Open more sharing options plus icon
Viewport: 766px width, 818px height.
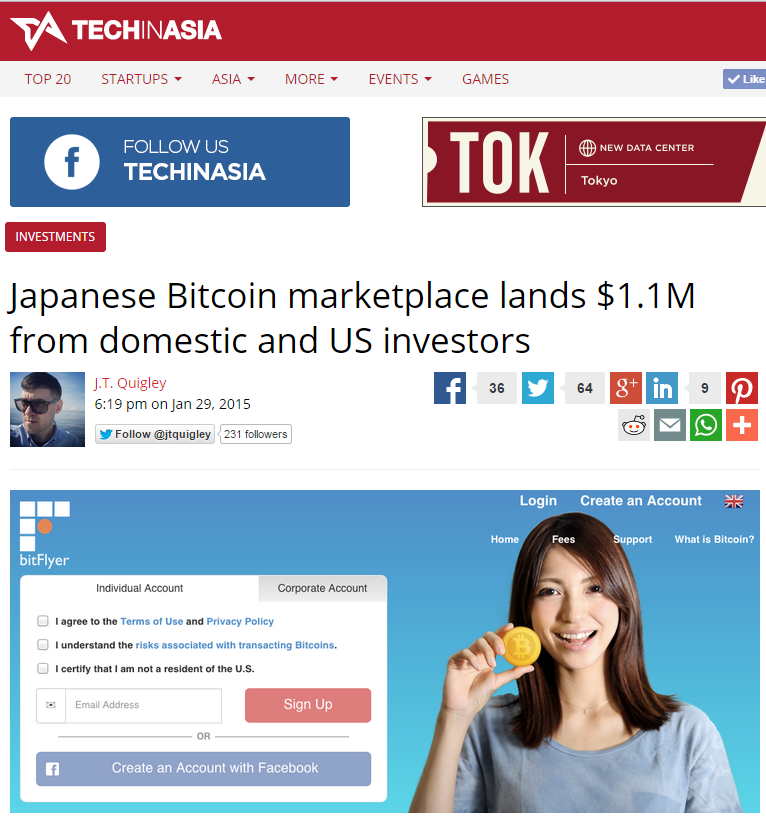point(741,425)
